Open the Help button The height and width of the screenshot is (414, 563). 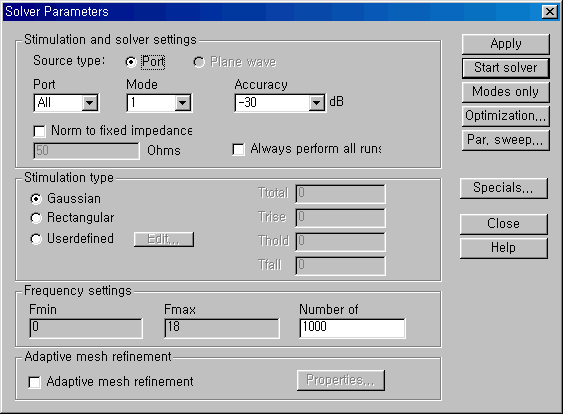[504, 248]
